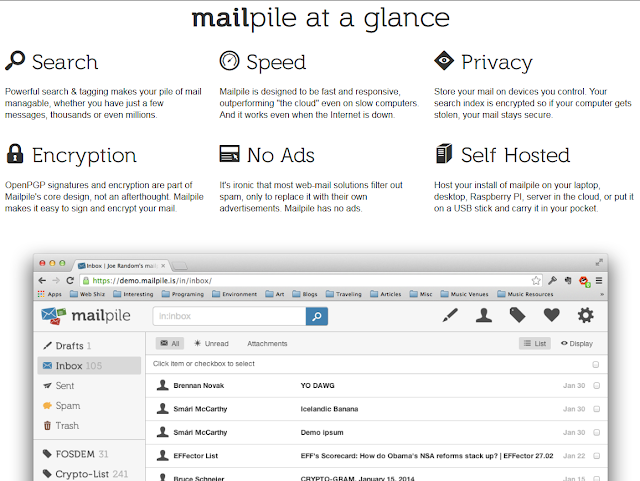
Task: Select the Unread filter tab
Action: 211,343
